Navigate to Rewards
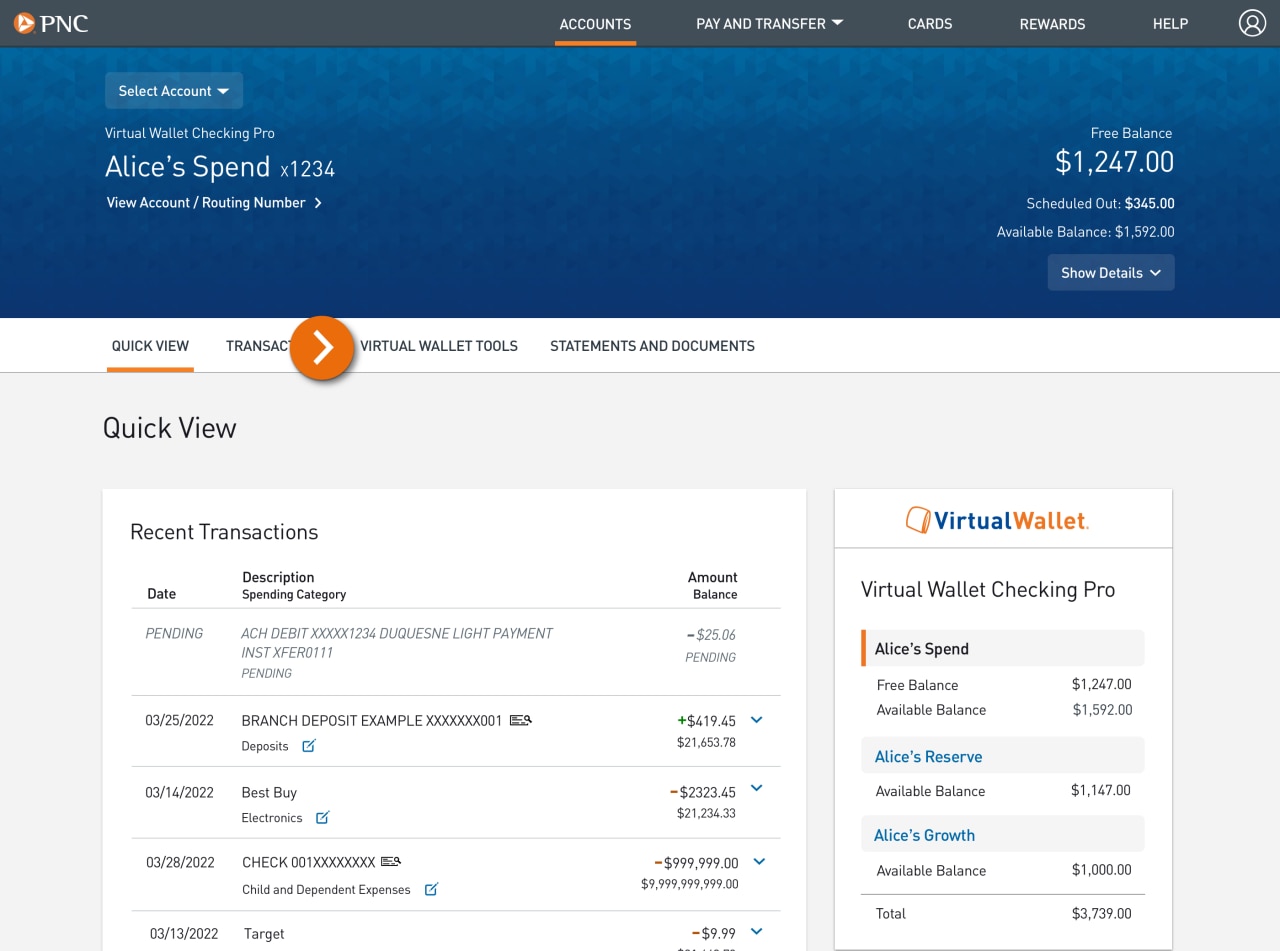 (1052, 23)
